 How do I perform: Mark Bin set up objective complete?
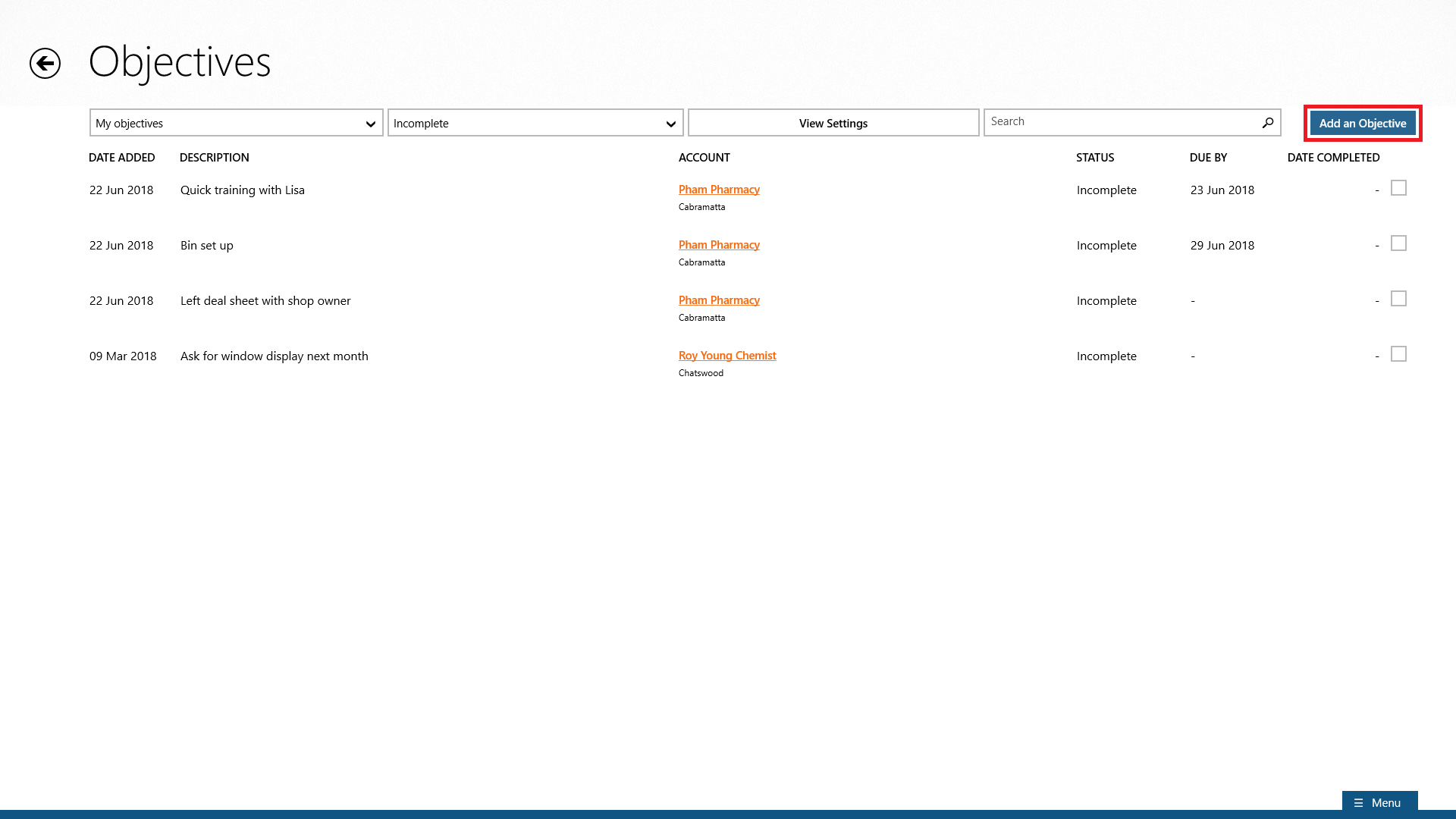pyautogui.click(x=1398, y=243)
